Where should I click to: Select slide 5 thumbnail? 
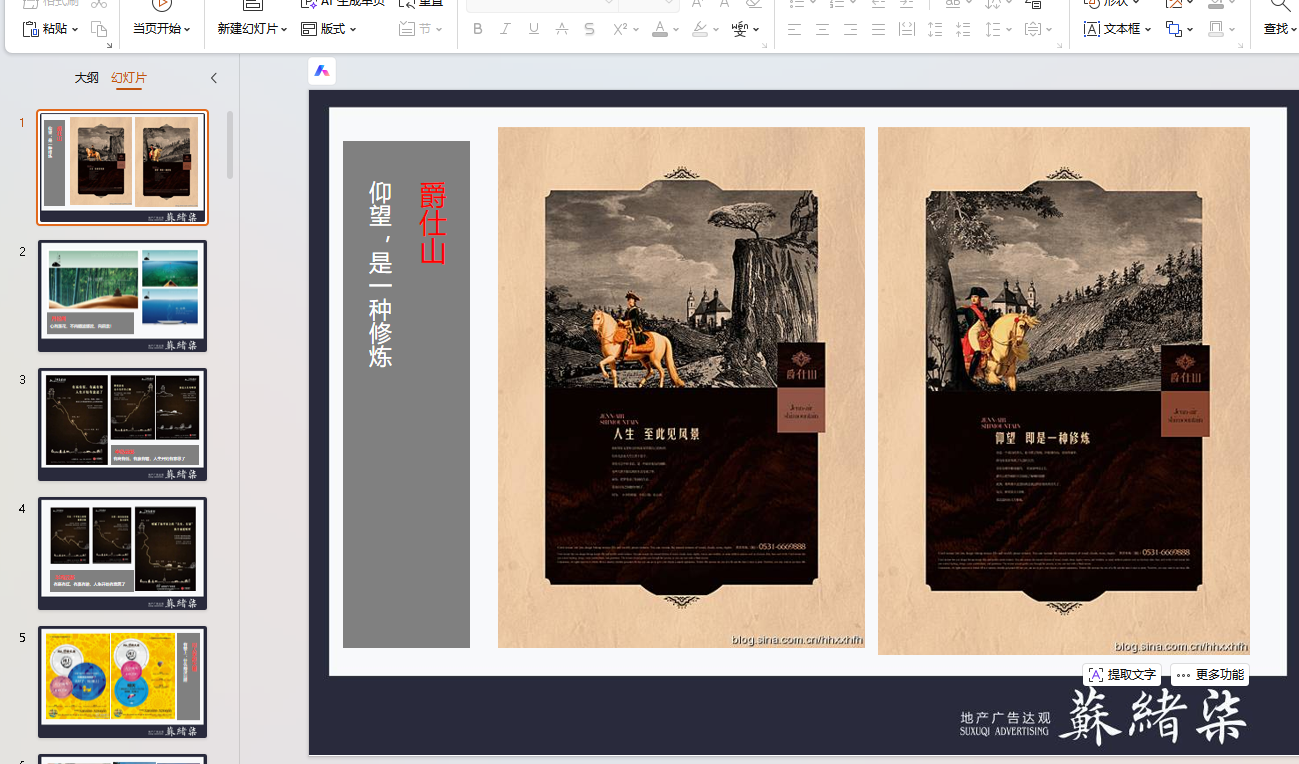point(123,683)
